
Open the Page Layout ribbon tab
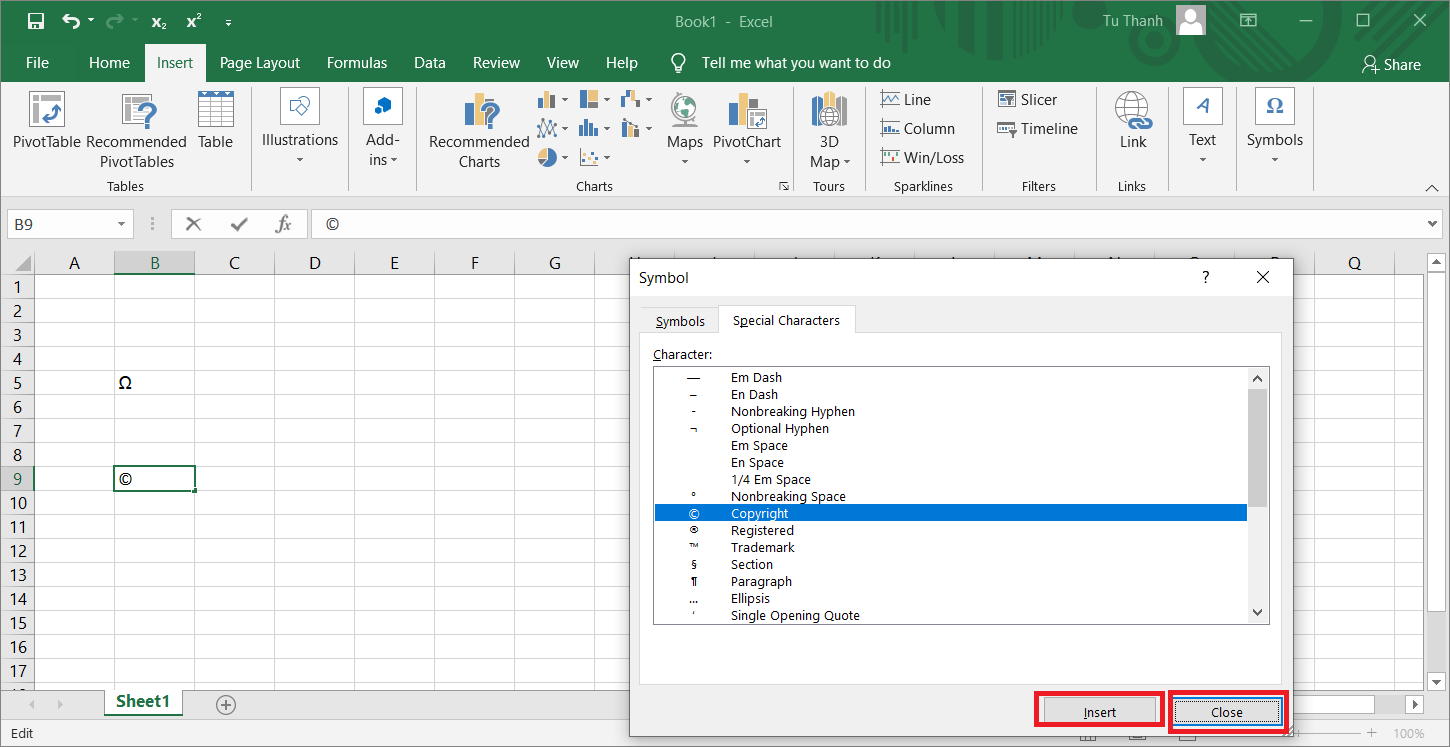click(x=259, y=63)
